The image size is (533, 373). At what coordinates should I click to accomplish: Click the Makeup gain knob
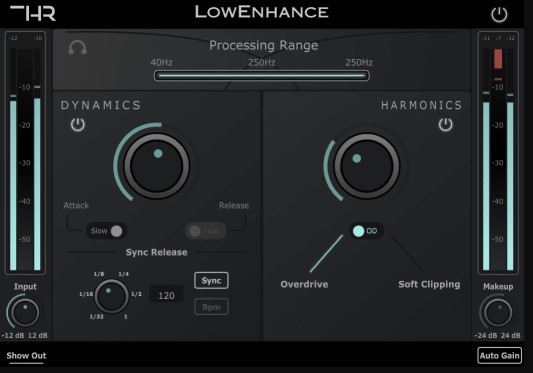(498, 312)
